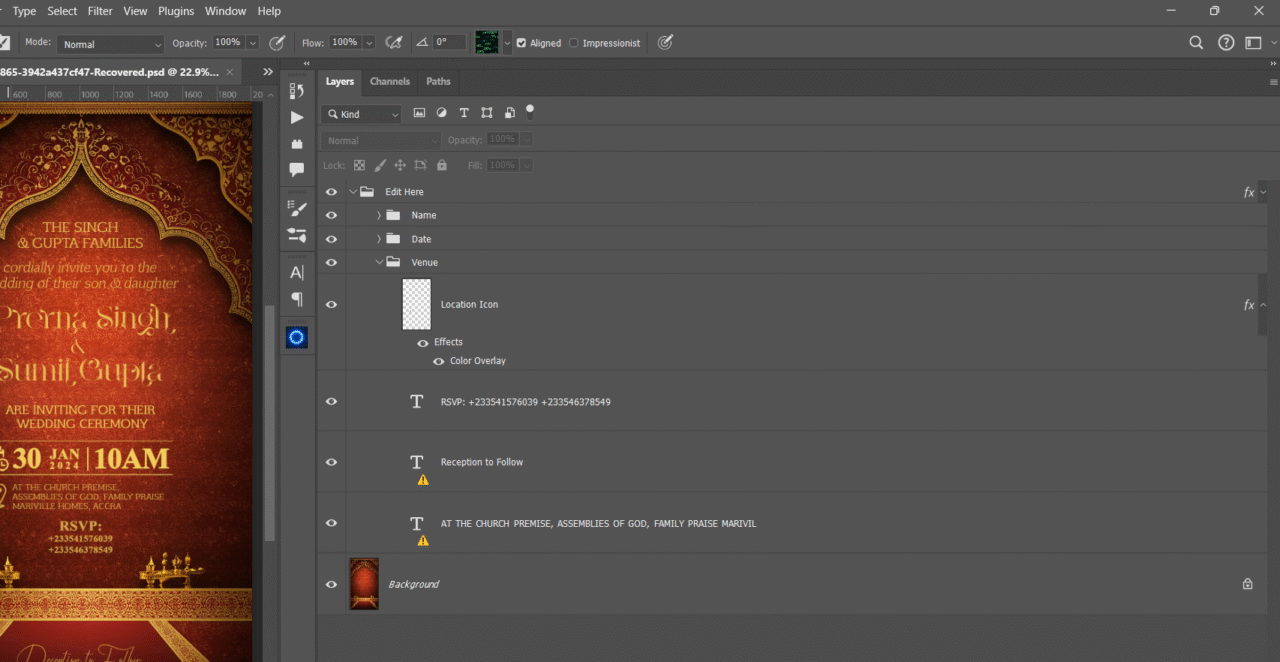The height and width of the screenshot is (662, 1280).
Task: Filter for adjustment layers icon
Action: (x=441, y=114)
